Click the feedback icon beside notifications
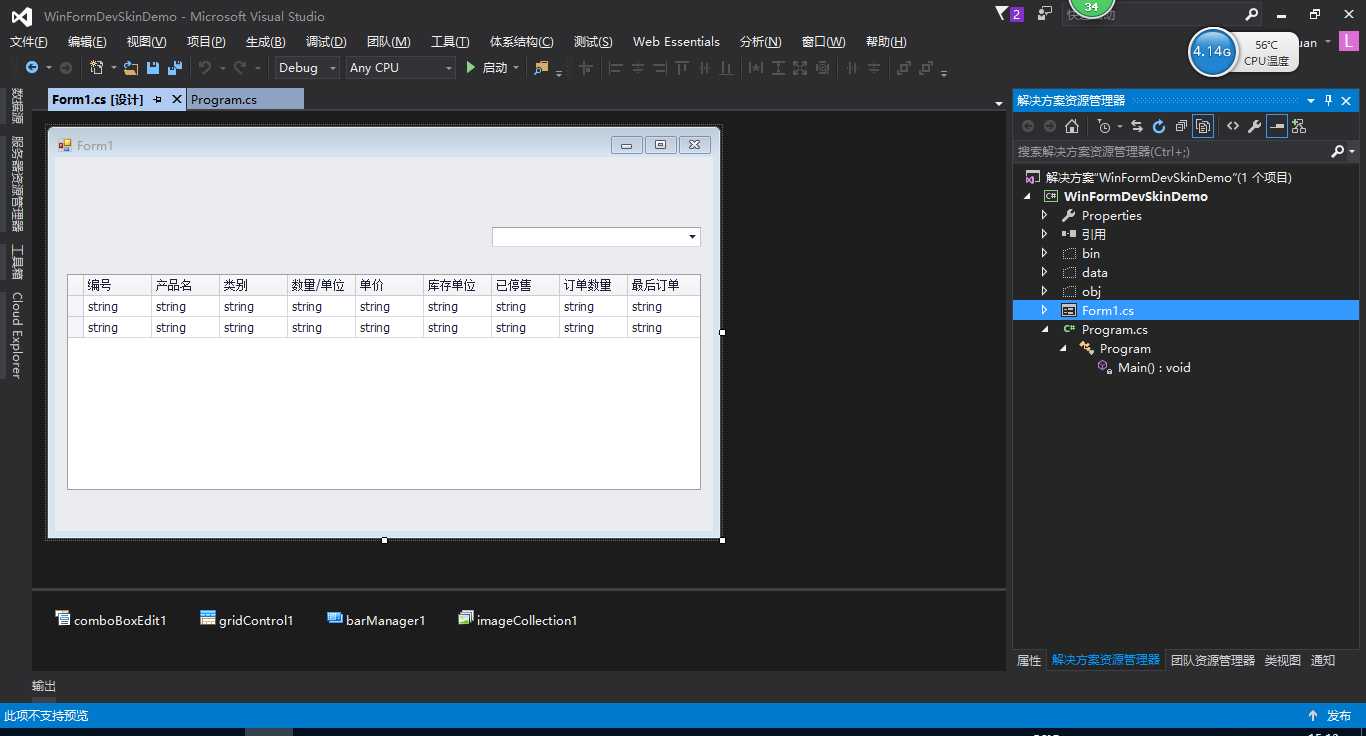The image size is (1366, 736). pyautogui.click(x=1045, y=14)
